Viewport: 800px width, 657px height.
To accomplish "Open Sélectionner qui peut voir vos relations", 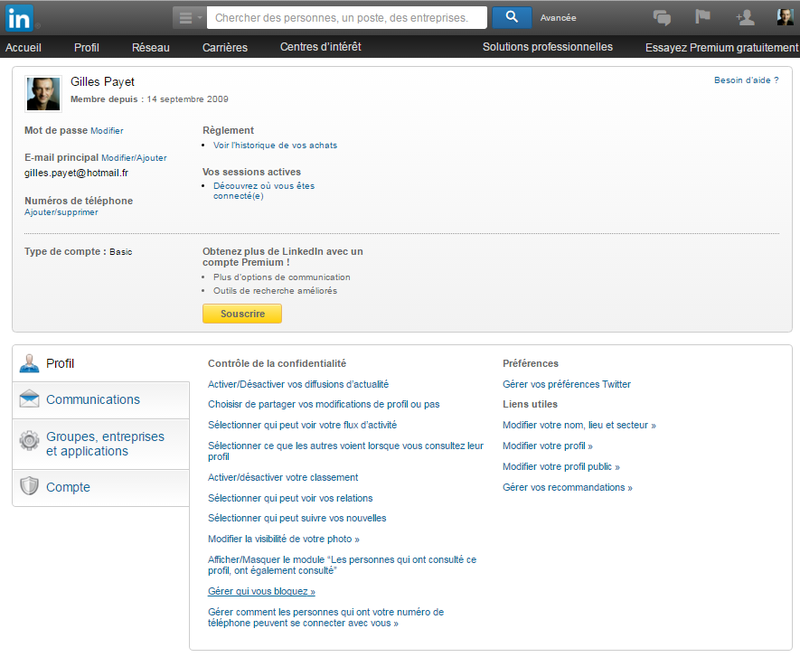I will pyautogui.click(x=290, y=498).
